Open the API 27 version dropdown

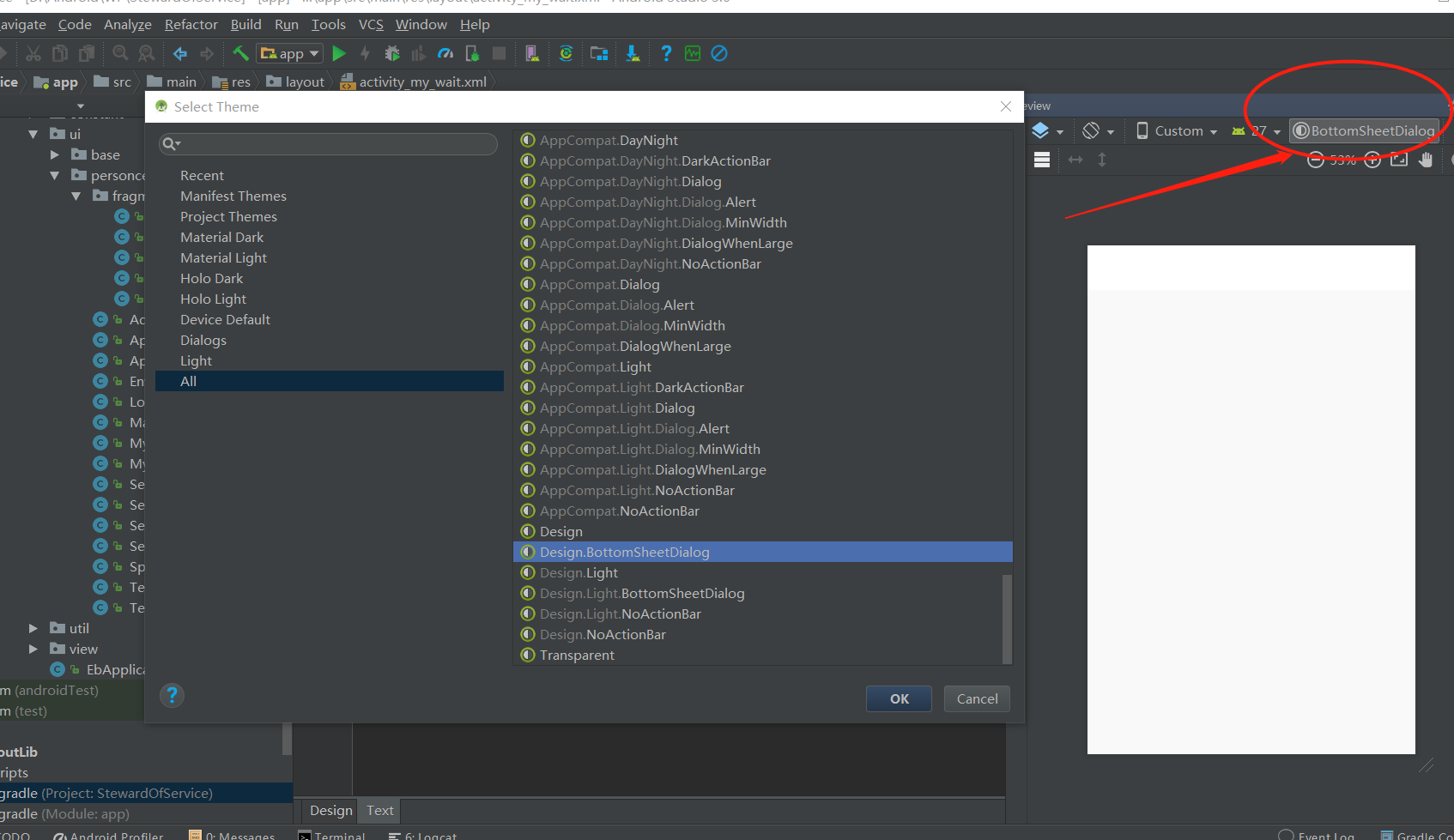[1257, 131]
